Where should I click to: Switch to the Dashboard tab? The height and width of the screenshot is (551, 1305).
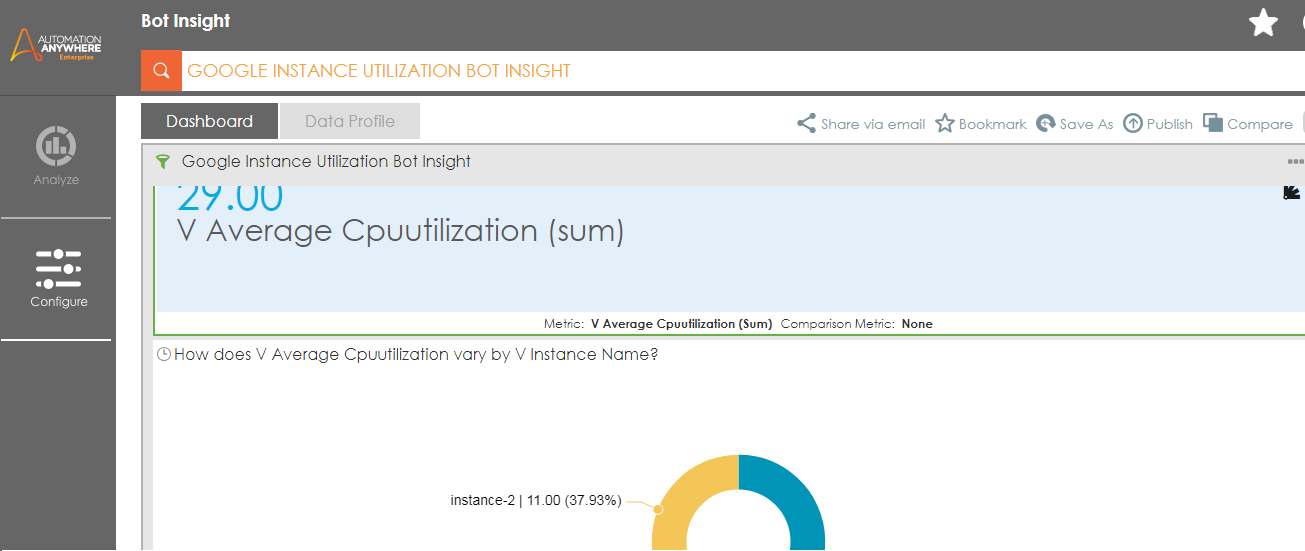coord(209,121)
